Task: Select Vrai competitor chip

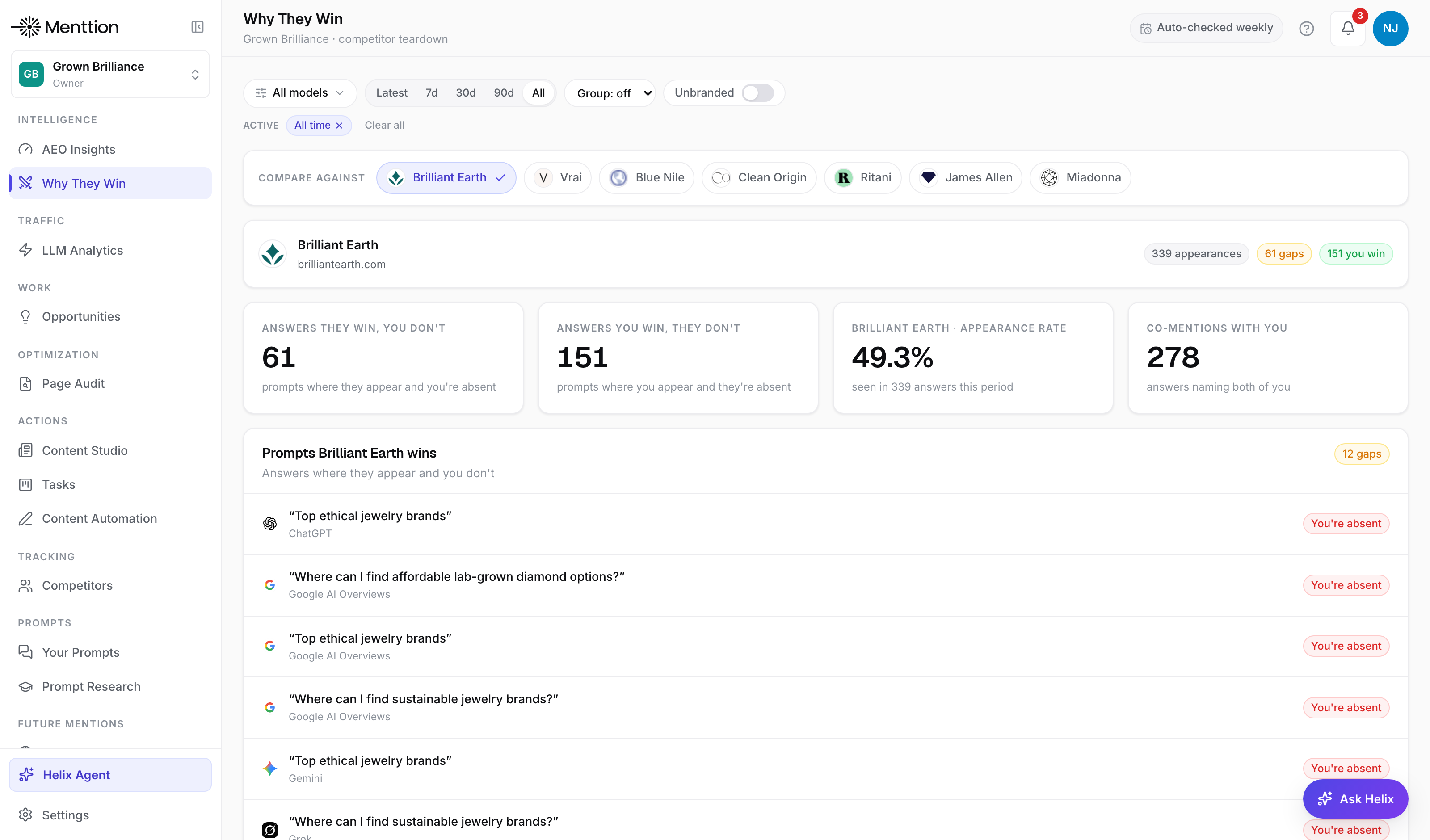Action: tap(557, 178)
